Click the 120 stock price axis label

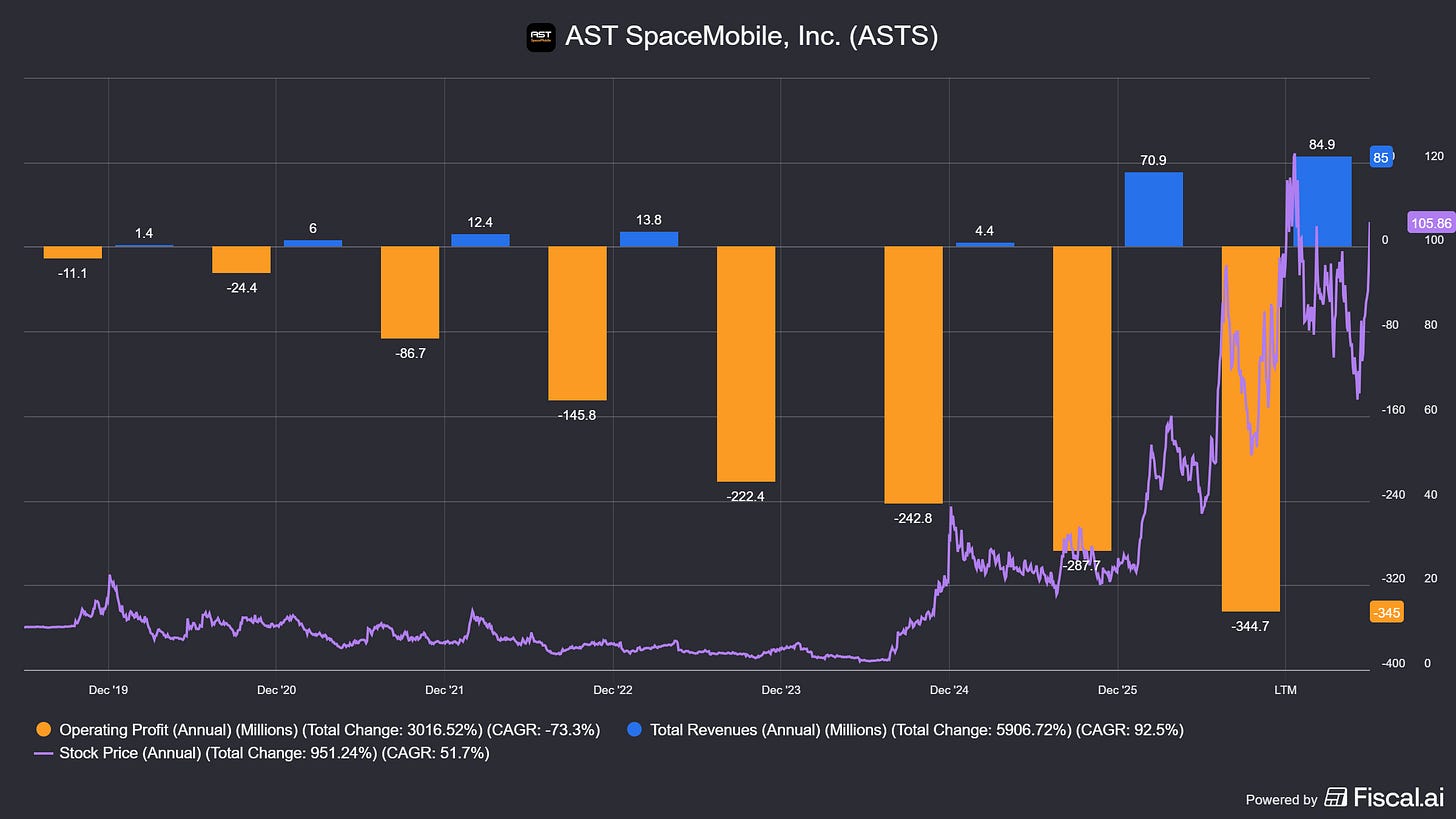(1434, 157)
